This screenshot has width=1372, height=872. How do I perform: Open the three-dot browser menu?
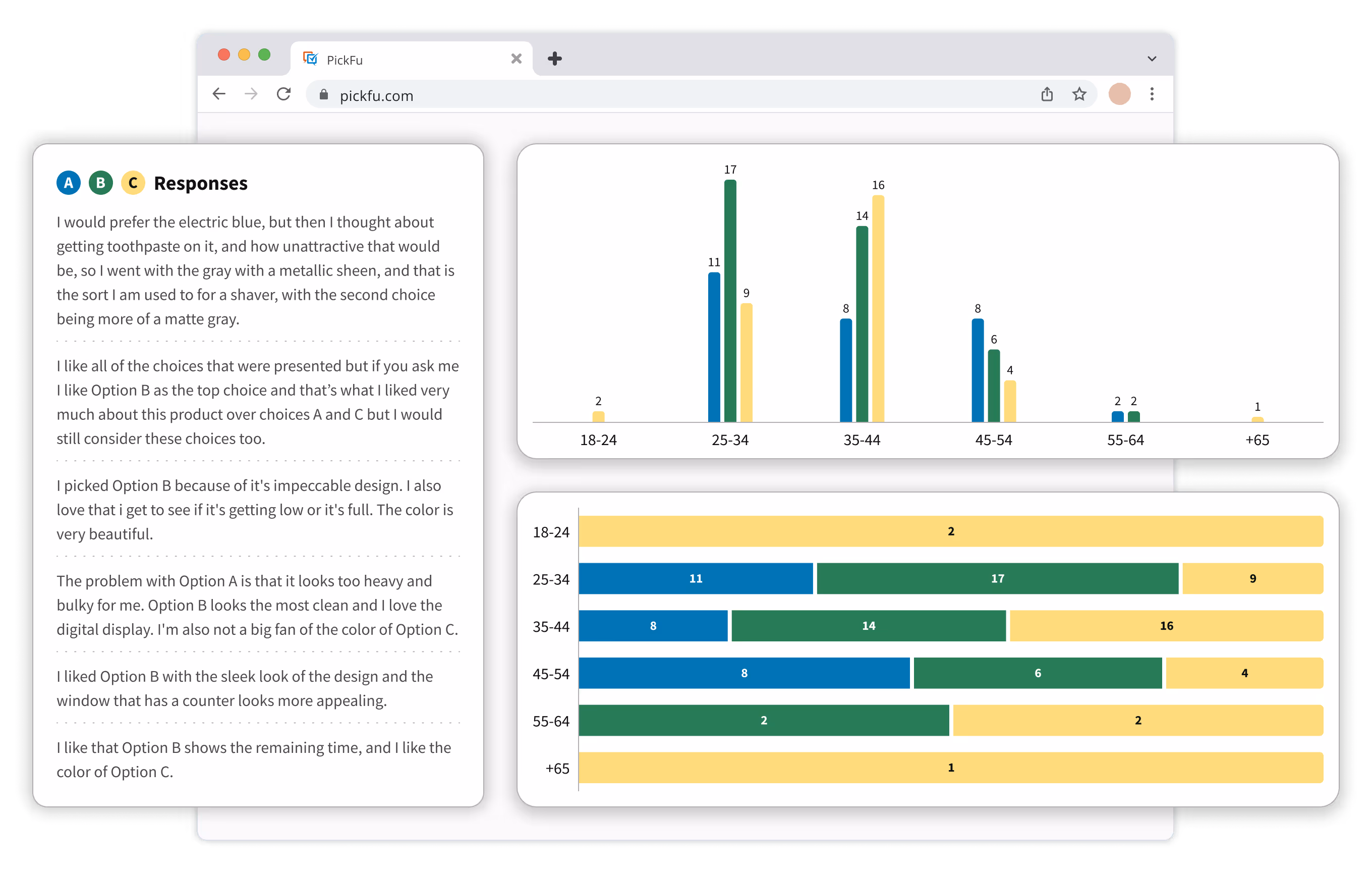pyautogui.click(x=1152, y=94)
